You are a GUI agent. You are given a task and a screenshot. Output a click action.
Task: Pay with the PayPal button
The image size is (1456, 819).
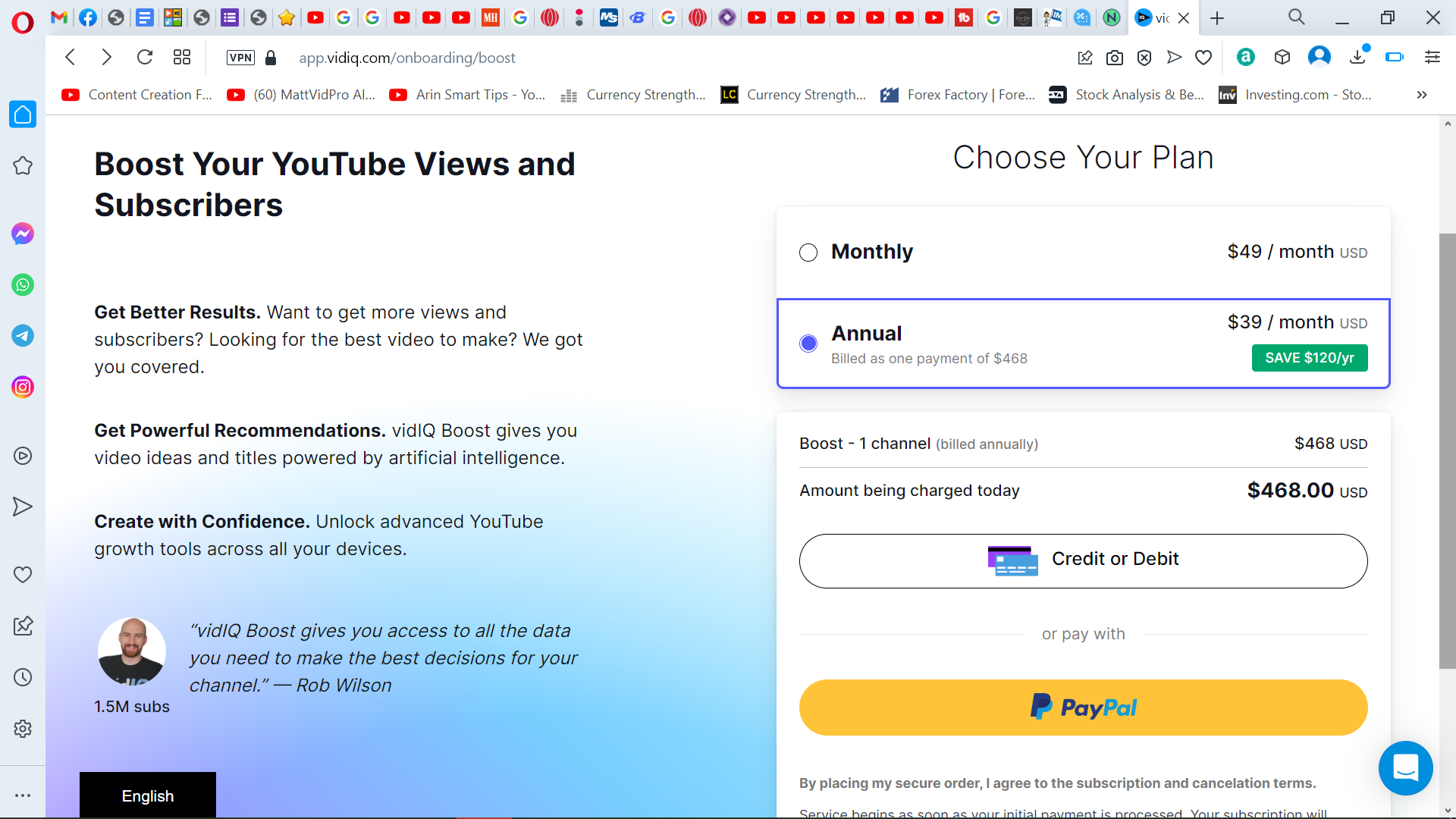pos(1083,707)
